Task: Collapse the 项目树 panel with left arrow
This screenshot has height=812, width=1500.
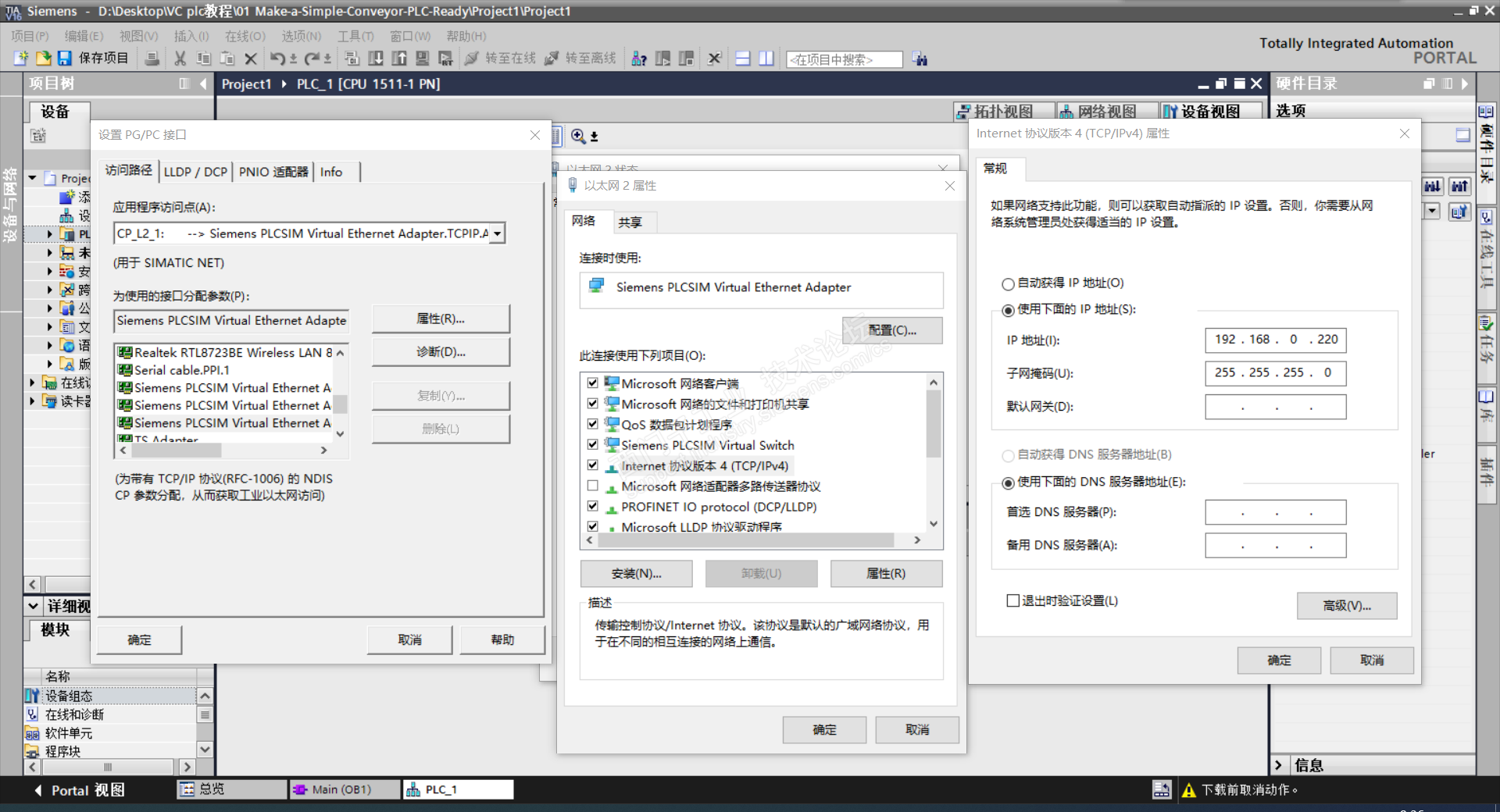Action: click(203, 84)
